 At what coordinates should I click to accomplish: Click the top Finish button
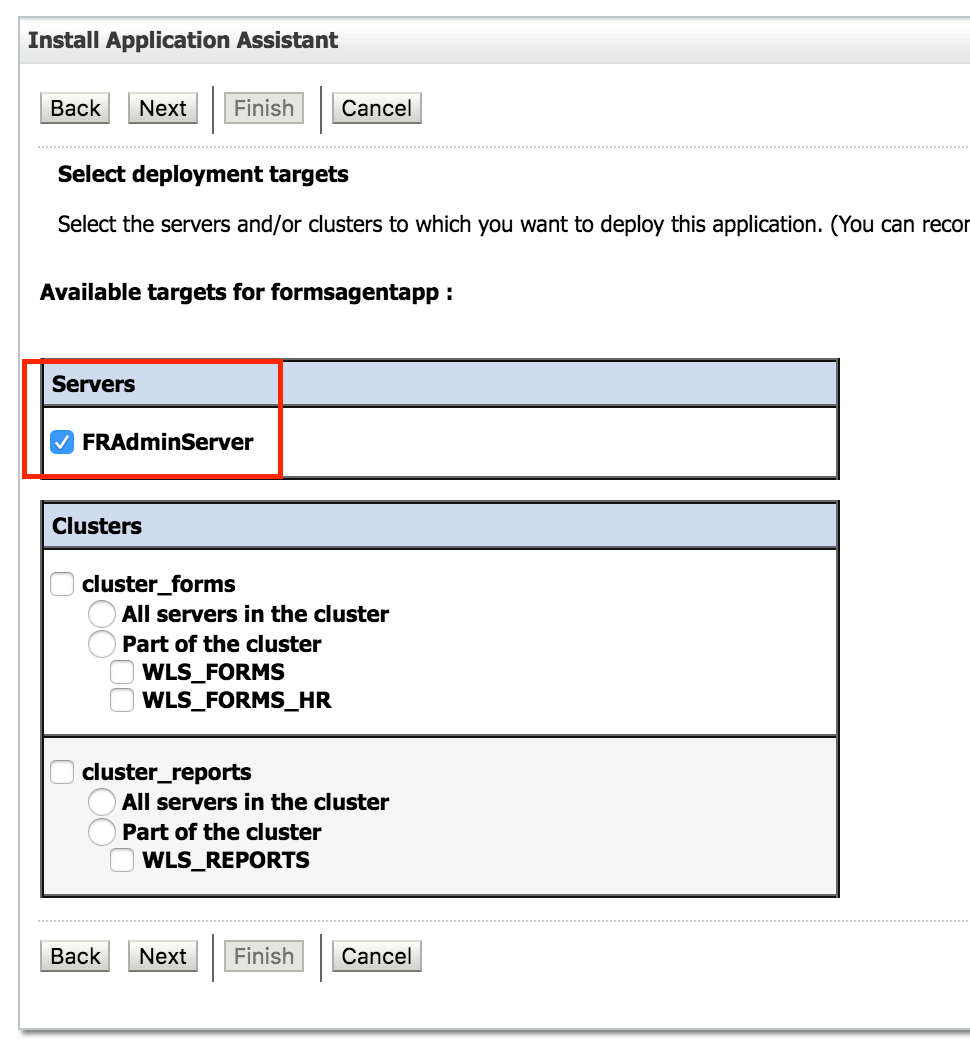(x=263, y=108)
